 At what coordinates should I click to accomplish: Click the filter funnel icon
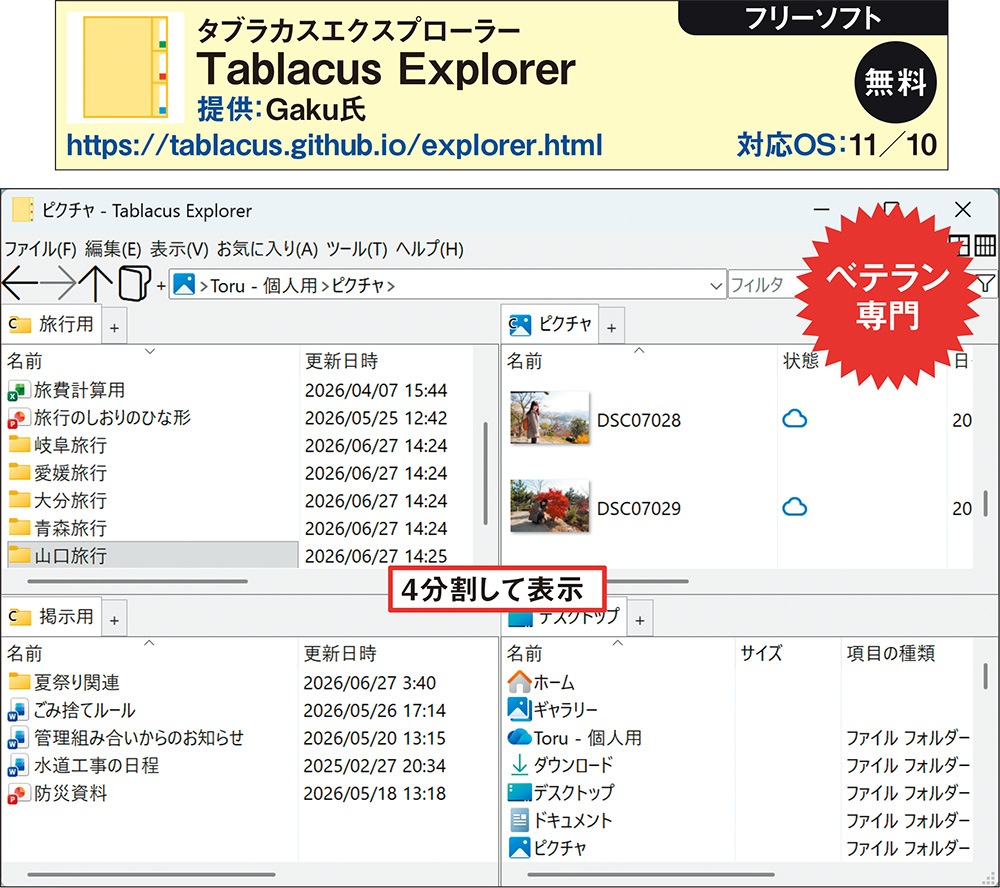(984, 284)
